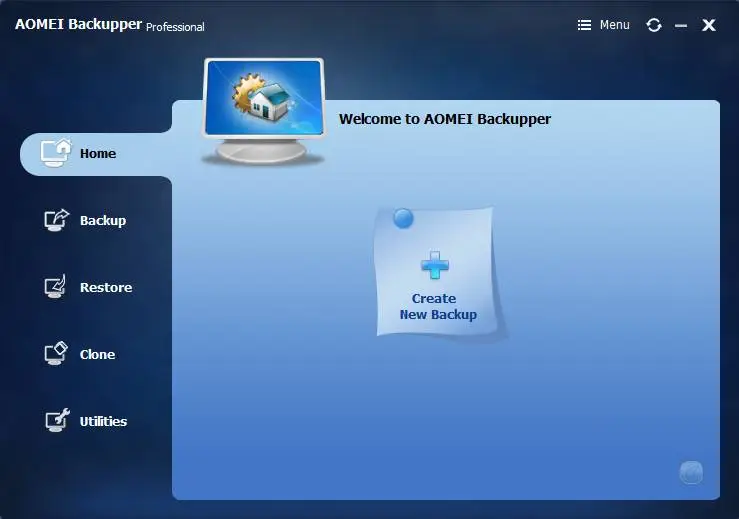The height and width of the screenshot is (519, 739).
Task: Click the Create New Backup text
Action: coord(437,306)
